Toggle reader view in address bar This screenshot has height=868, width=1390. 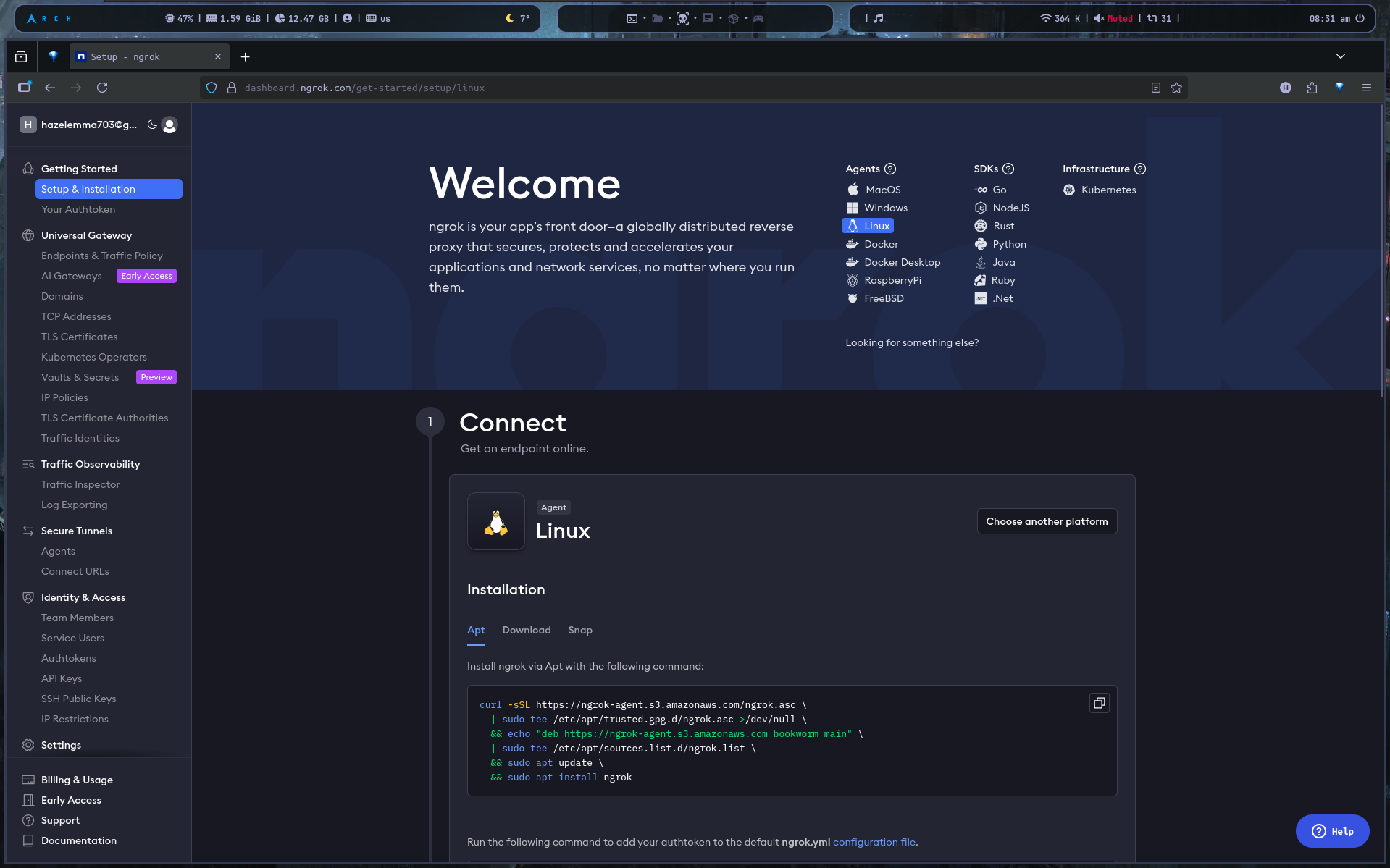pos(1156,88)
